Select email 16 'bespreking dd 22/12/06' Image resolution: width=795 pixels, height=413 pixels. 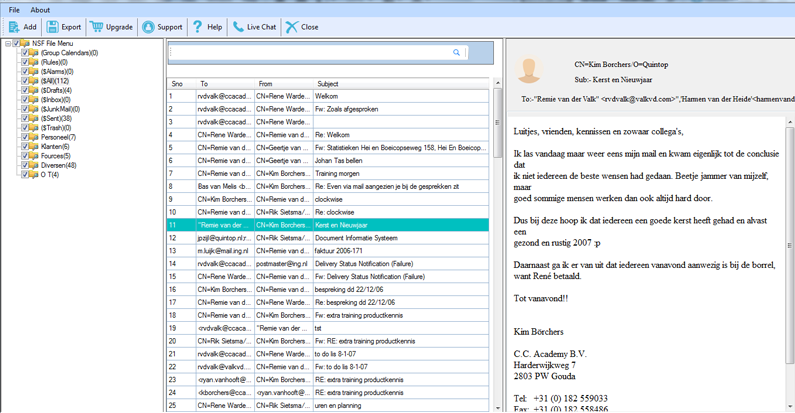pos(328,289)
